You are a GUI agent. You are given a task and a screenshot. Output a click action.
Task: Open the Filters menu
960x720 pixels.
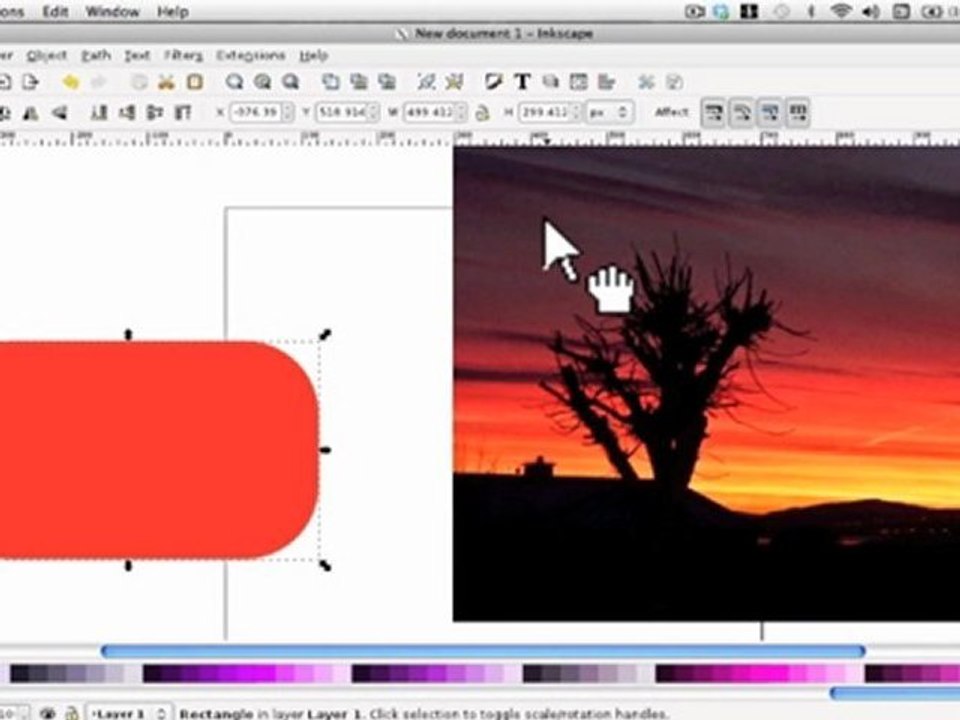[x=183, y=56]
